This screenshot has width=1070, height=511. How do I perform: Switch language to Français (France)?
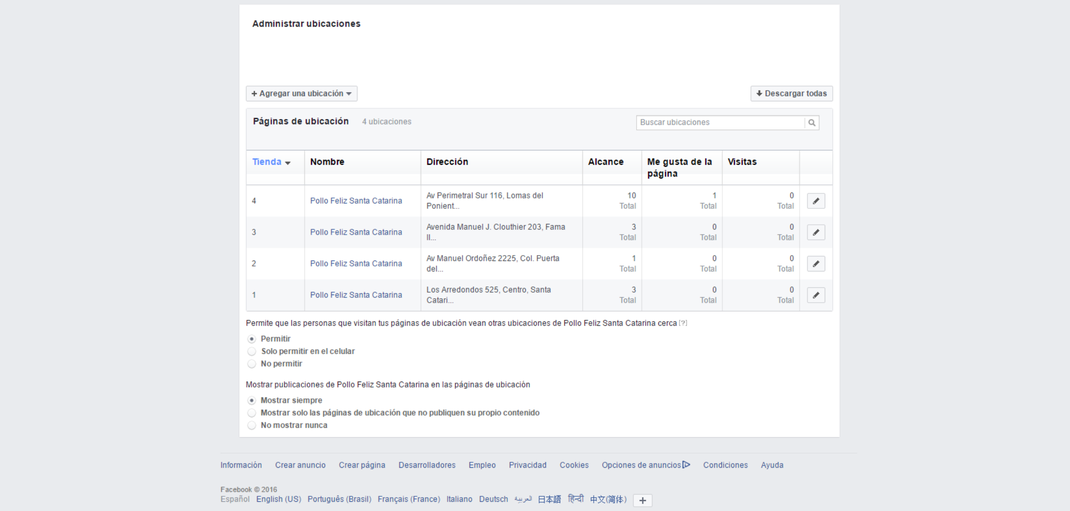click(x=409, y=499)
